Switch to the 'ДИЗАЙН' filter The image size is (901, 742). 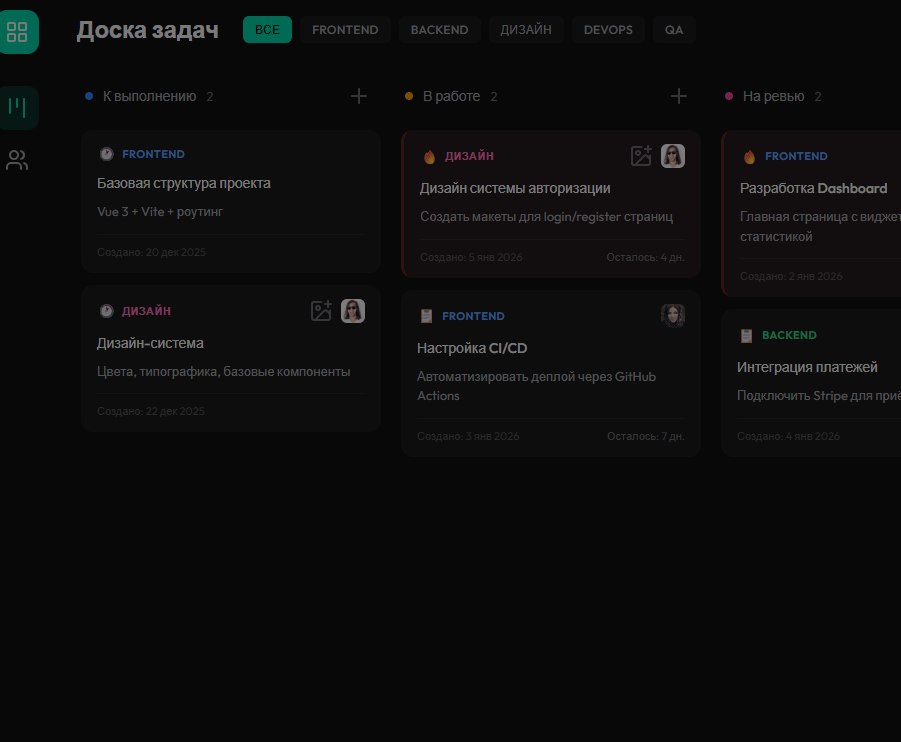click(x=526, y=30)
